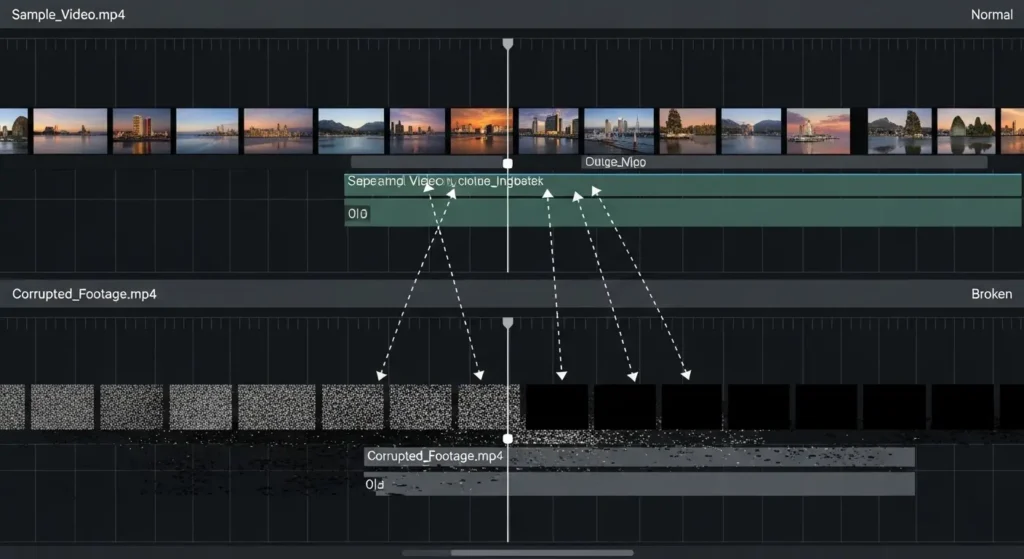The width and height of the screenshot is (1024, 559).
Task: Click the top playhead marker in Sample_Video timeline
Action: tap(507, 44)
